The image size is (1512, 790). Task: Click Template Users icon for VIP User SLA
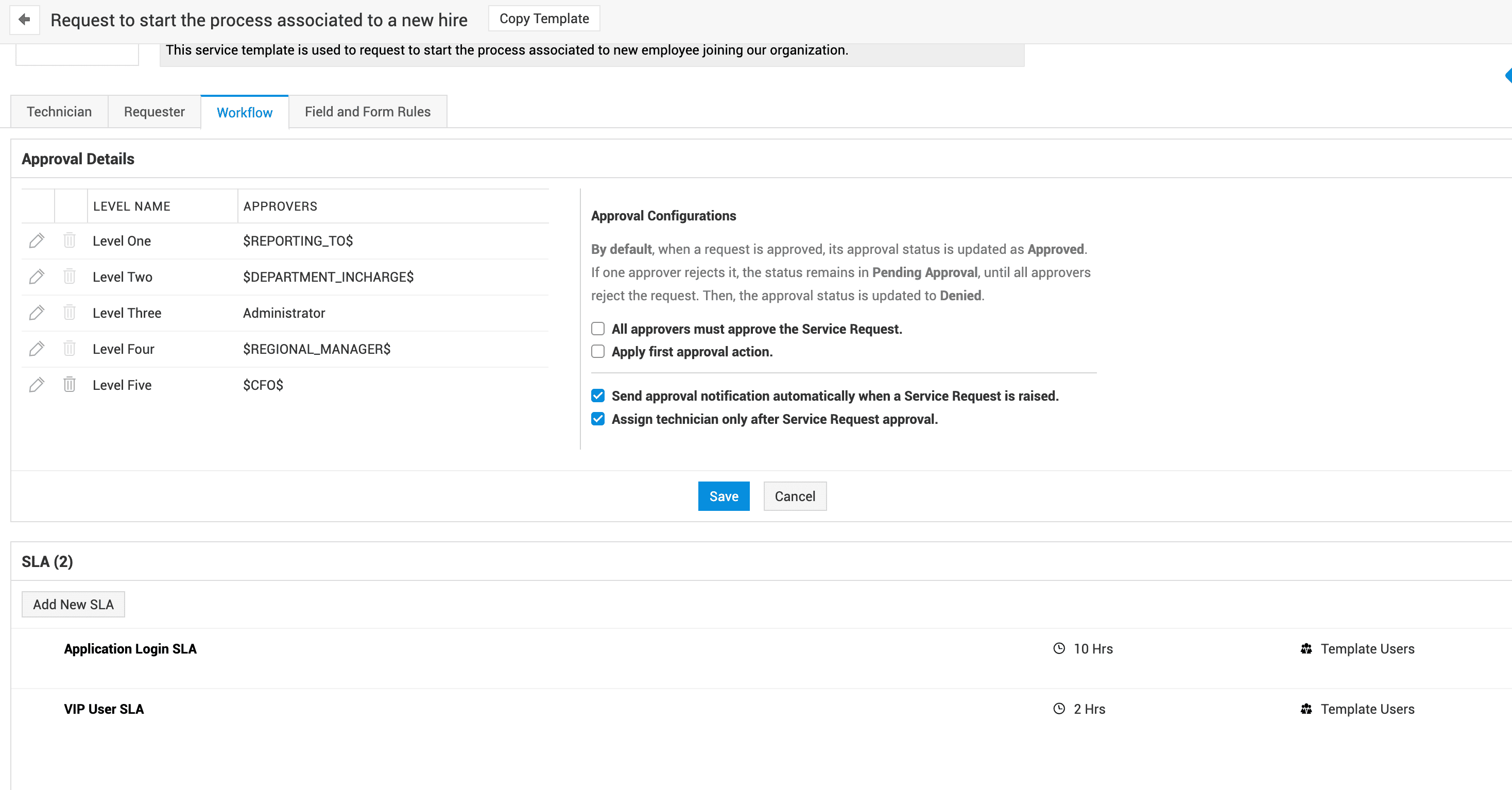(x=1305, y=709)
